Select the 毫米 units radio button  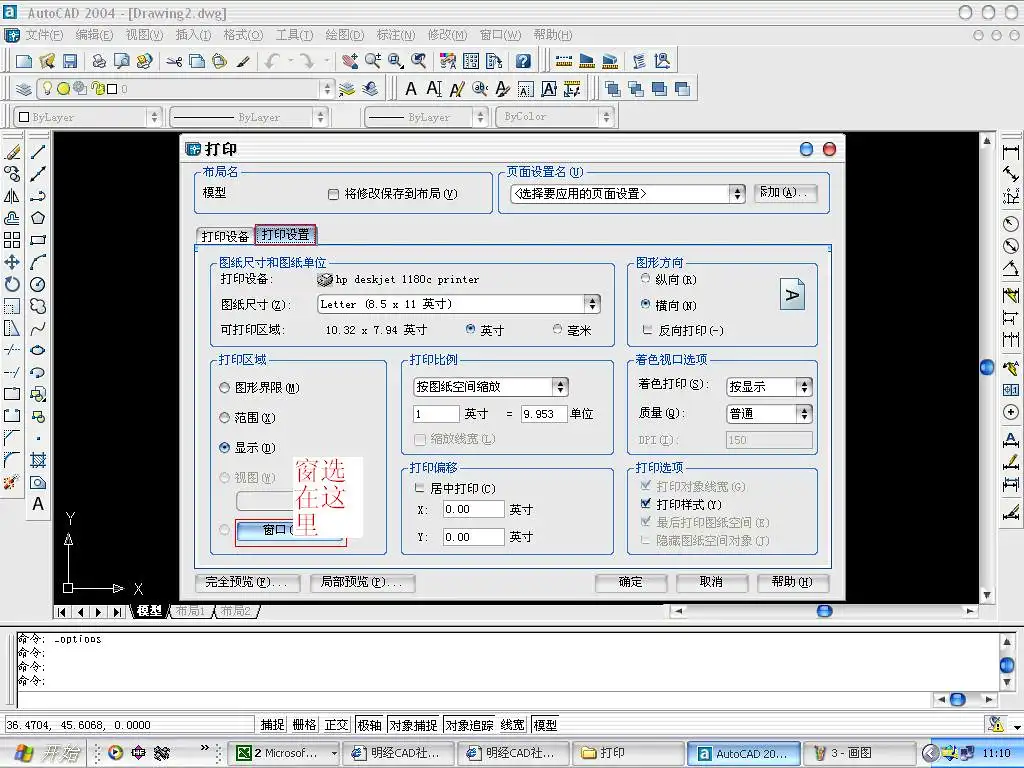[x=557, y=329]
